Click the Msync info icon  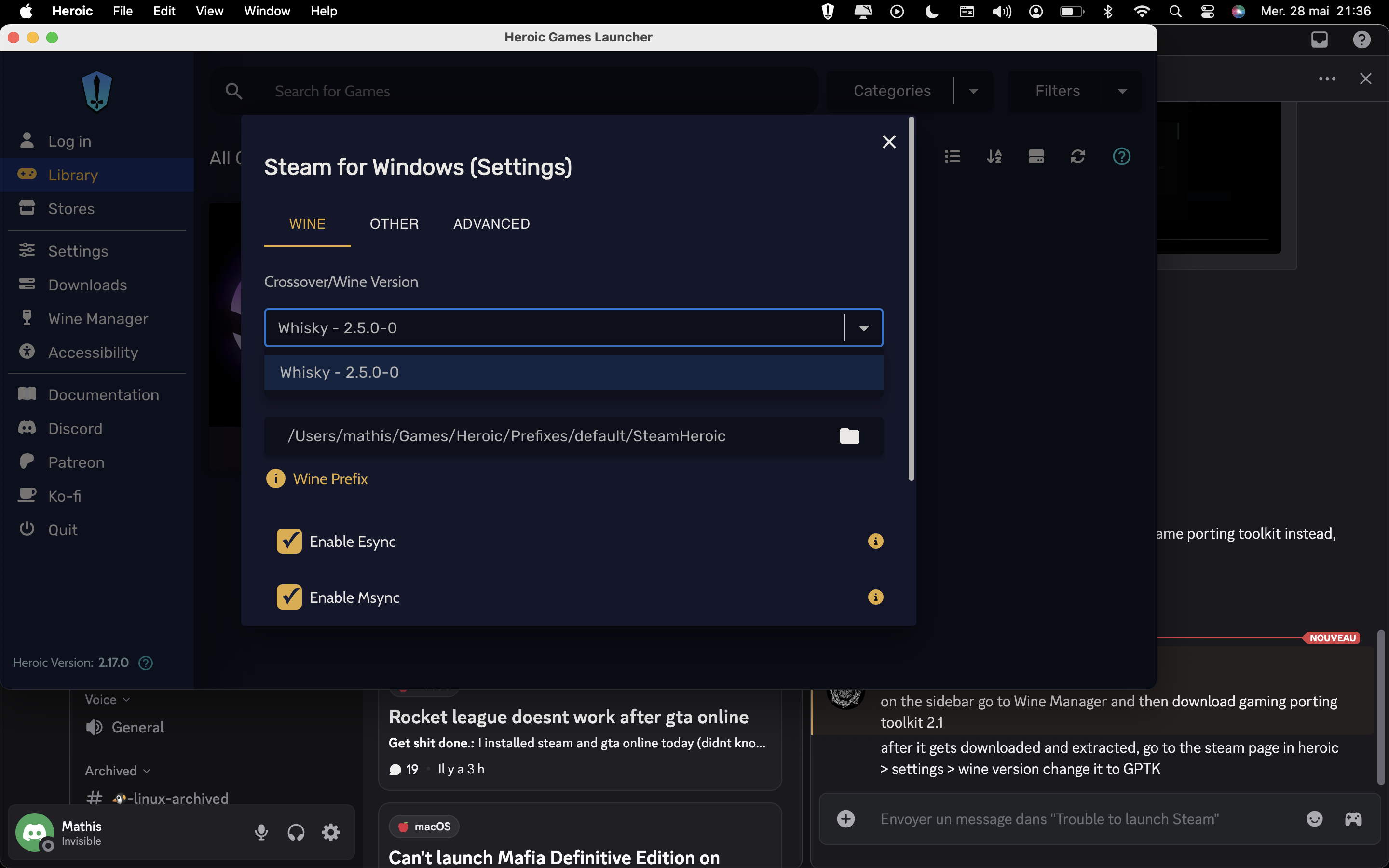point(875,597)
